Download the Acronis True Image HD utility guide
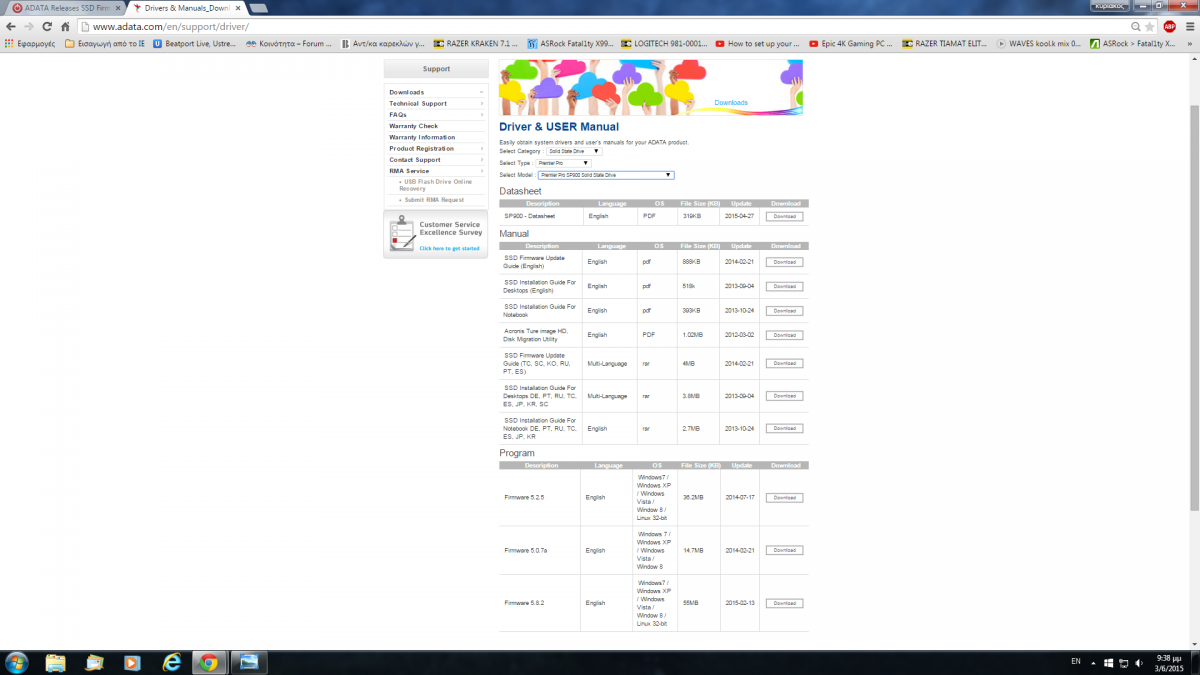The height and width of the screenshot is (675, 1200). point(784,335)
